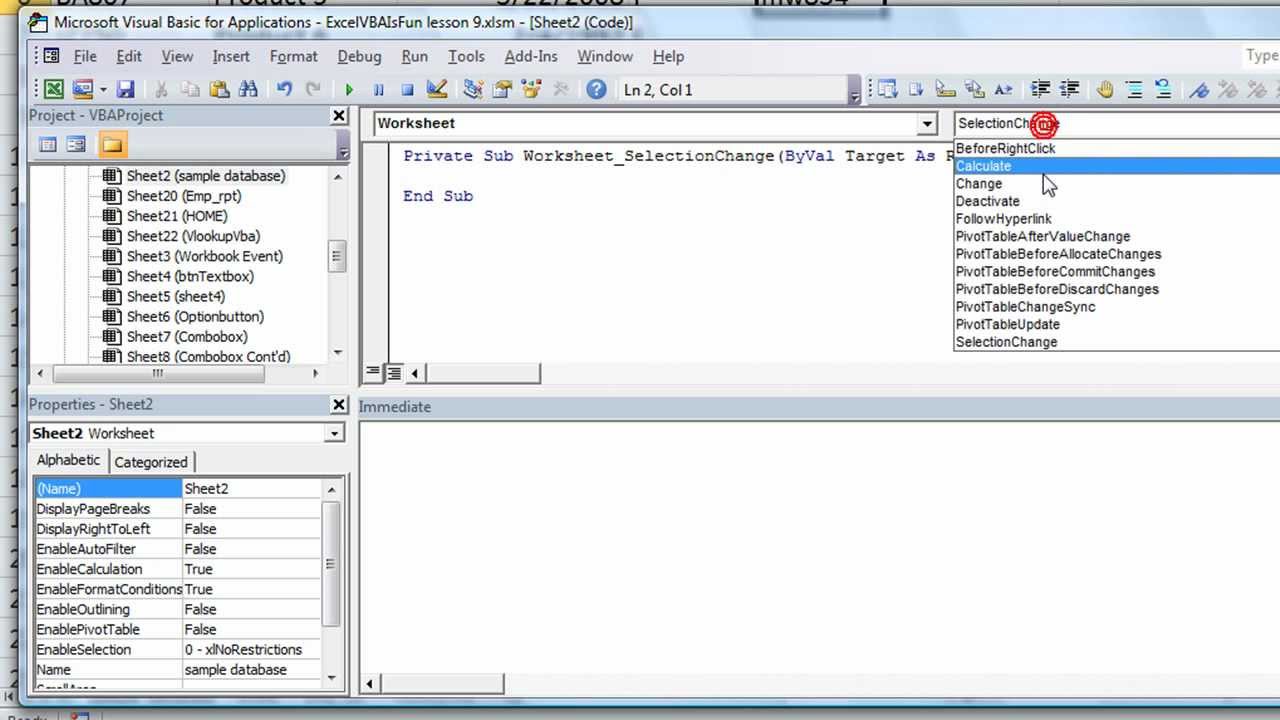This screenshot has width=1280, height=720.
Task: Toggle Bookmark with the blue flag icon
Action: tap(1199, 90)
